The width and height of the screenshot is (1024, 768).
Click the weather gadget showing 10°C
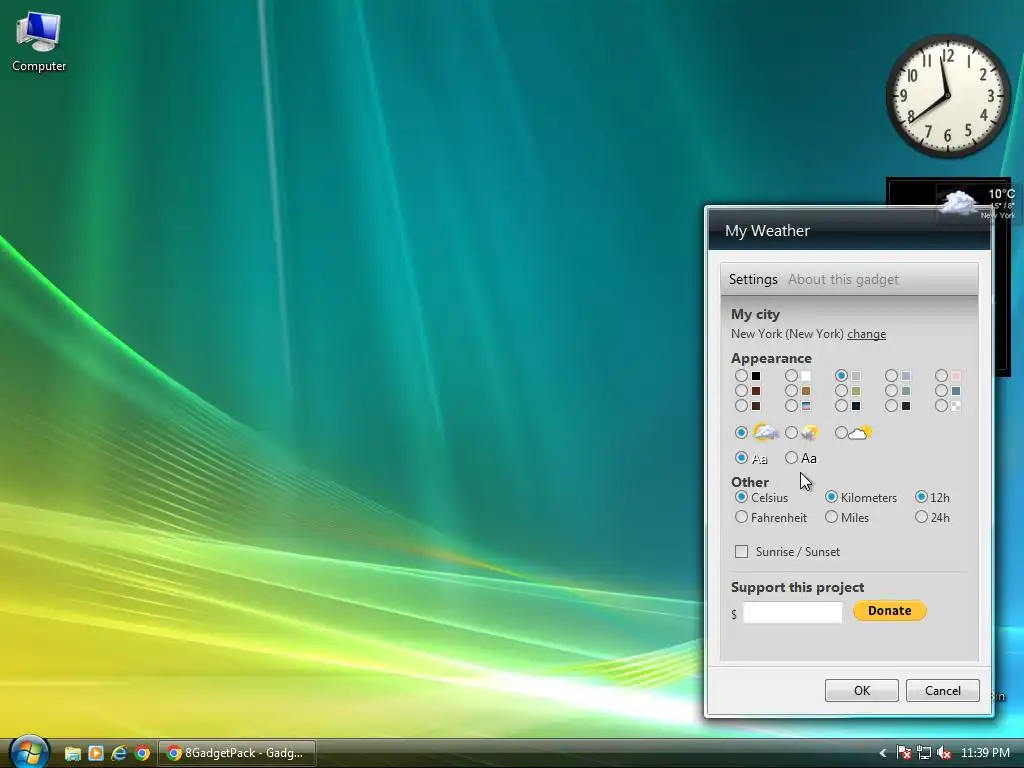pos(976,202)
